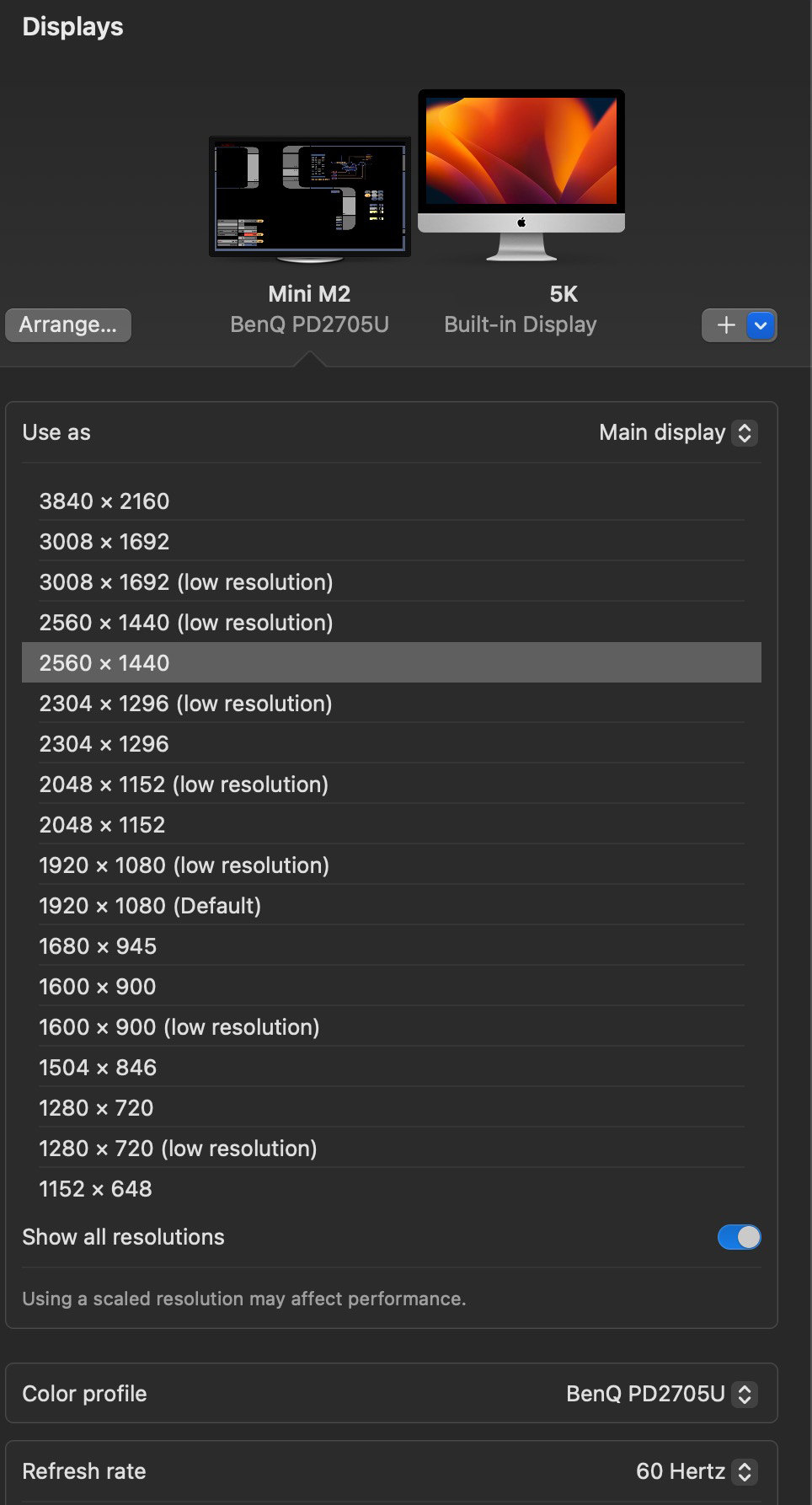Screen dimensions: 812x1505
Task: Select the highlighted 2560 × 1440 resolution
Action: pyautogui.click(x=392, y=663)
